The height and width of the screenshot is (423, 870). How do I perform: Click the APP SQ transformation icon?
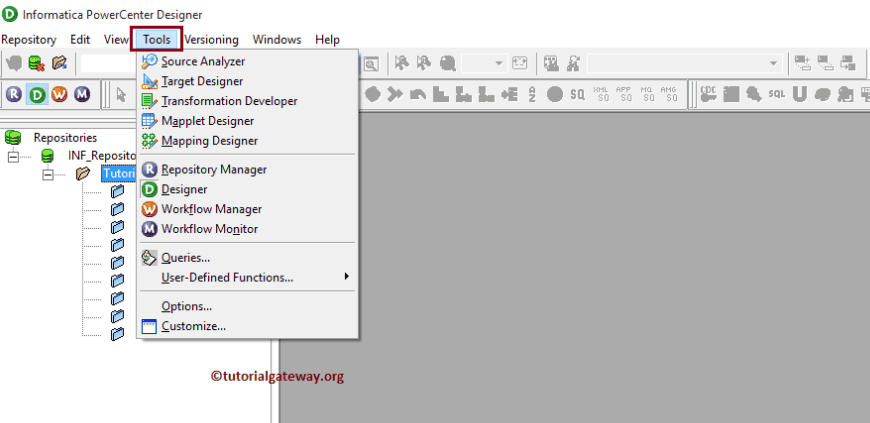624,94
